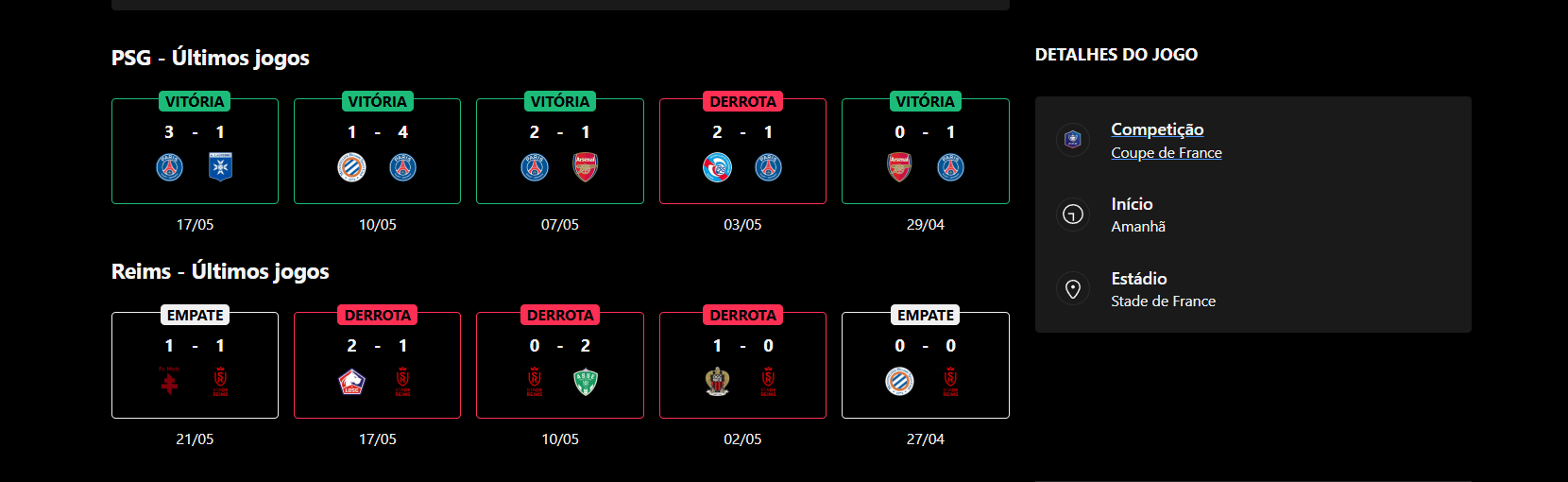This screenshot has width=1568, height=482.
Task: Open Reims' 0 - 0 EMPATE card from 27/04
Action: [x=925, y=366]
